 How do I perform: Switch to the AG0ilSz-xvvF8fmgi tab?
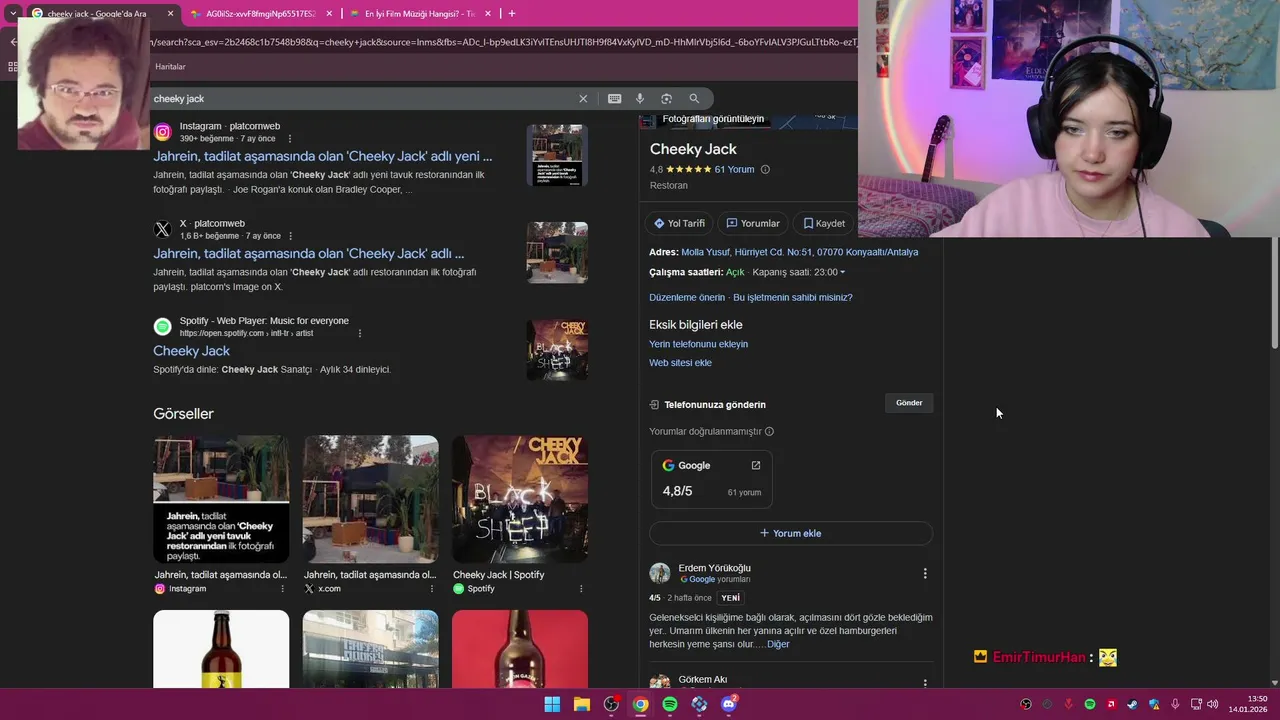pyautogui.click(x=260, y=14)
